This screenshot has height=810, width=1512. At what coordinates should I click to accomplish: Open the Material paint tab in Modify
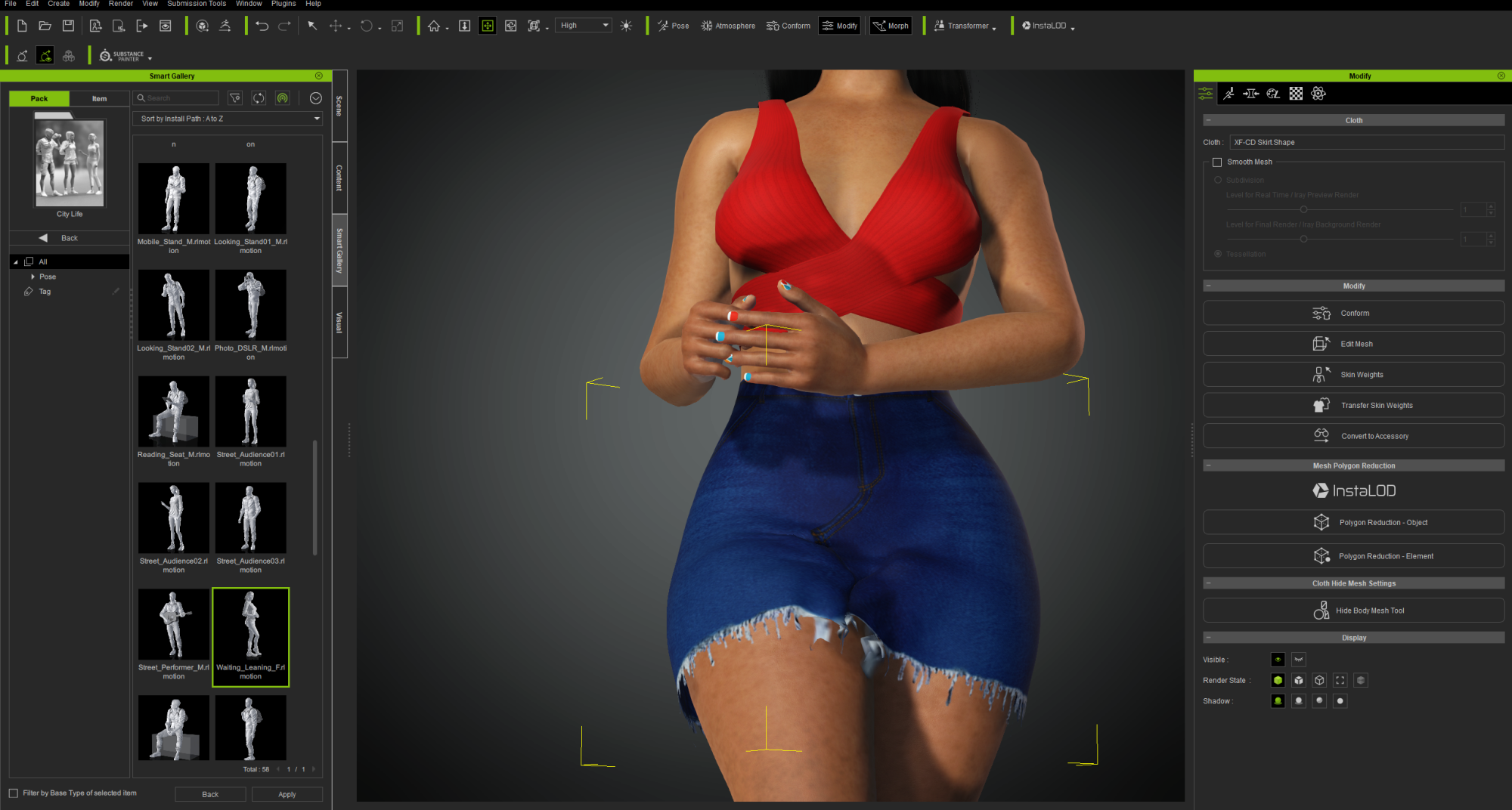click(1273, 94)
